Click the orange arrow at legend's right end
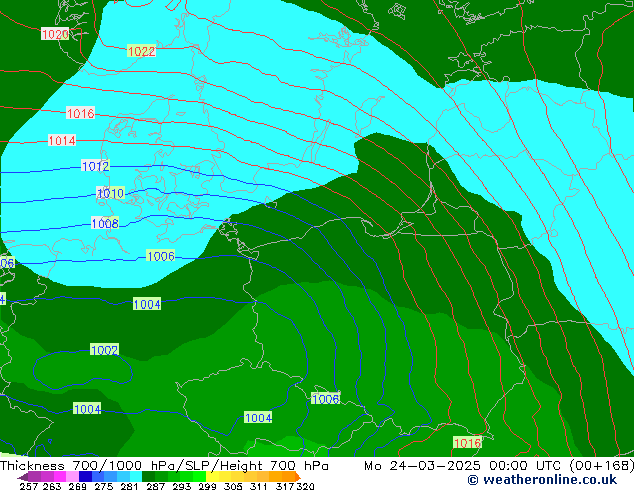634x490 pixels. (x=298, y=476)
